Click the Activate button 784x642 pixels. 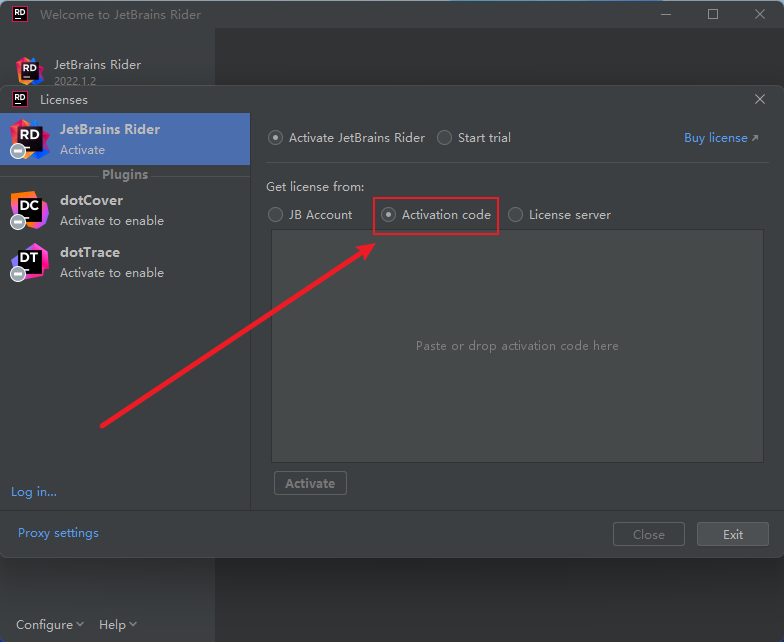[x=310, y=483]
